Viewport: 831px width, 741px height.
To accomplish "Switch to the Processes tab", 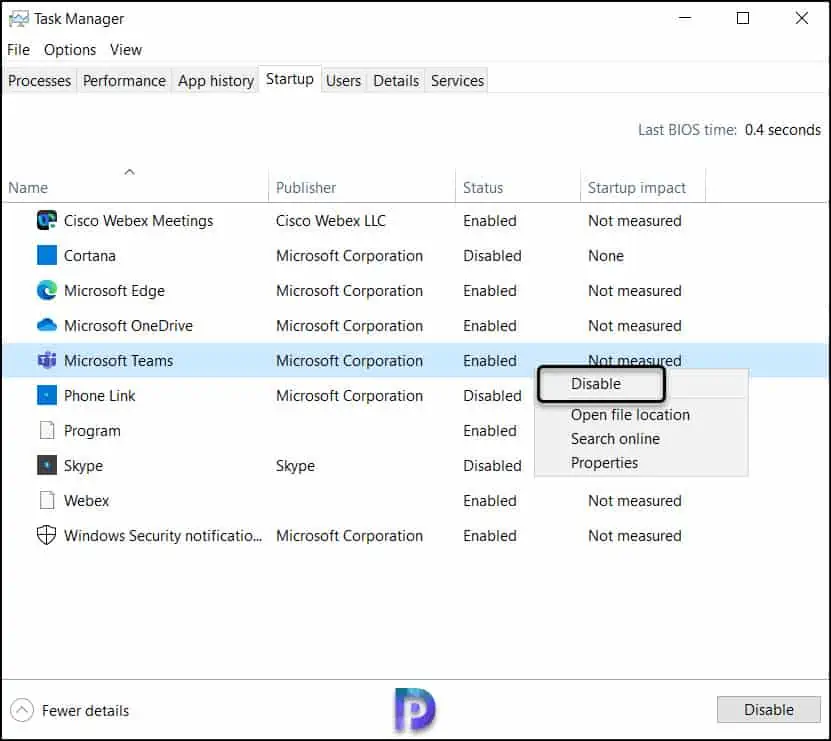I will (x=40, y=81).
